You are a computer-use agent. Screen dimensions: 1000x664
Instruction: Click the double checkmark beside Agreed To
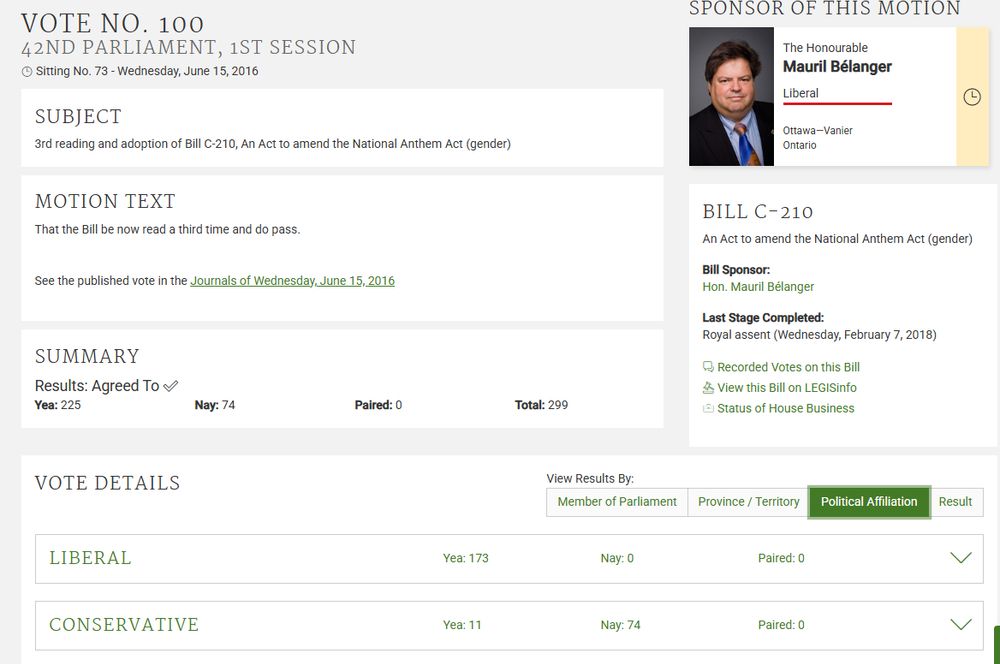click(x=169, y=384)
